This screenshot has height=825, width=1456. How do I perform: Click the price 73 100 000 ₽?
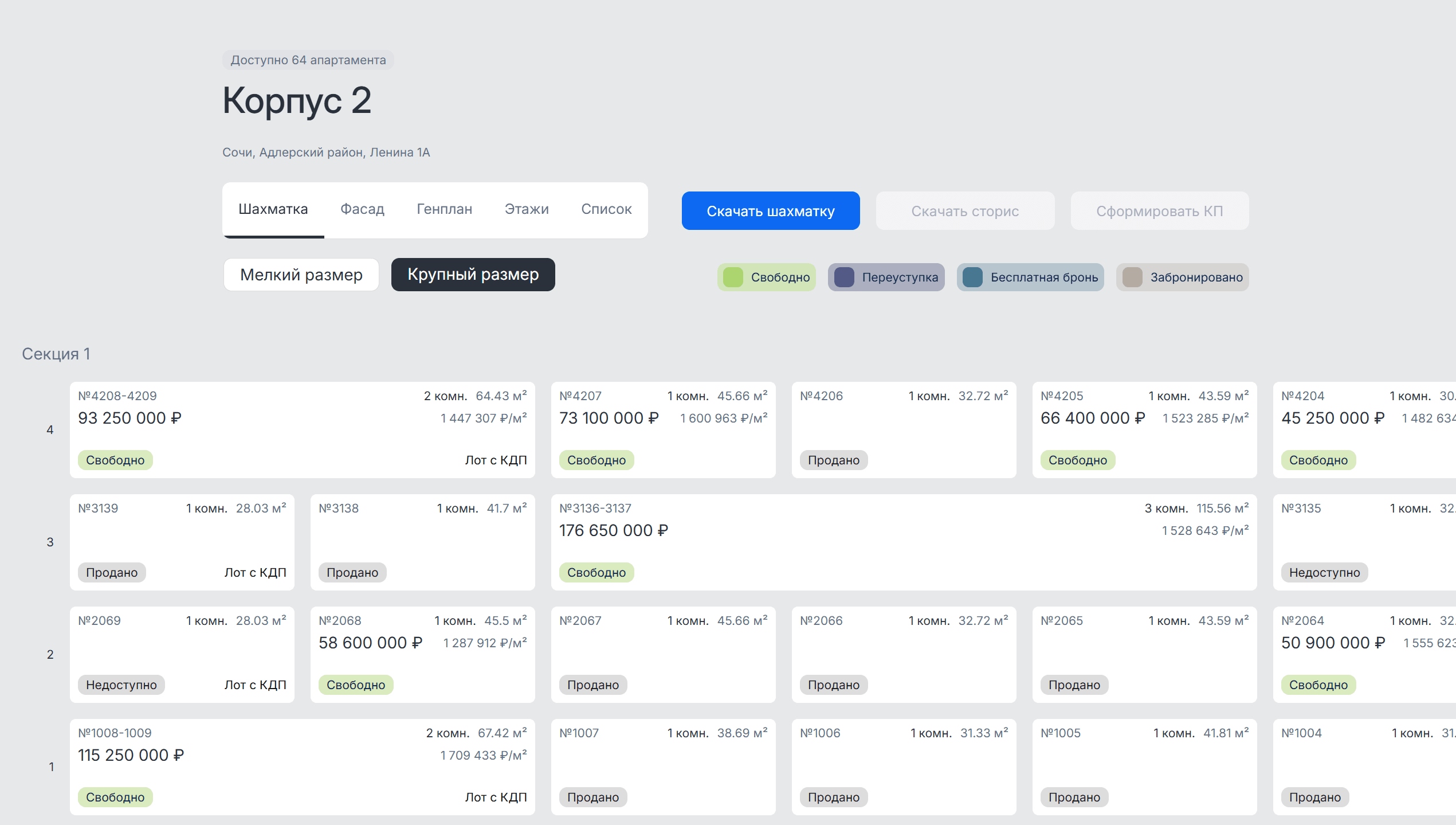609,419
